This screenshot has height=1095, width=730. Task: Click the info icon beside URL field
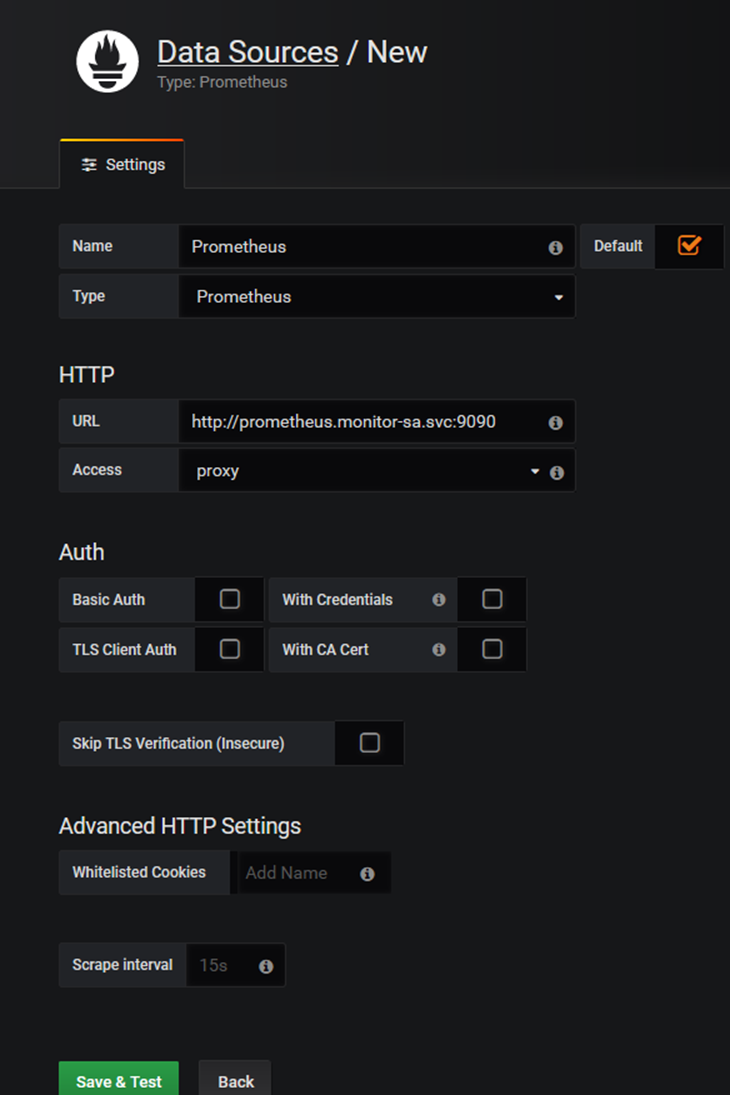tap(555, 422)
